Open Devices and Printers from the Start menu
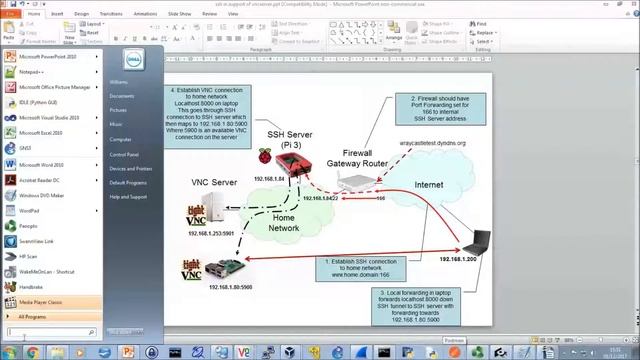Viewport: 640px width, 360px height. (131, 169)
